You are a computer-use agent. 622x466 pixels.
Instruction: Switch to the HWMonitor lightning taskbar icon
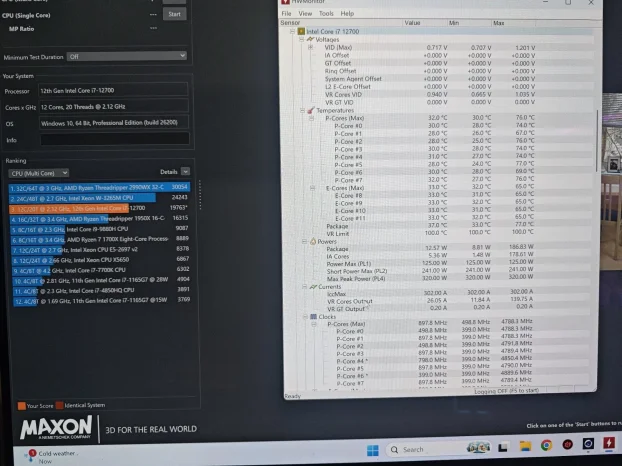point(609,442)
